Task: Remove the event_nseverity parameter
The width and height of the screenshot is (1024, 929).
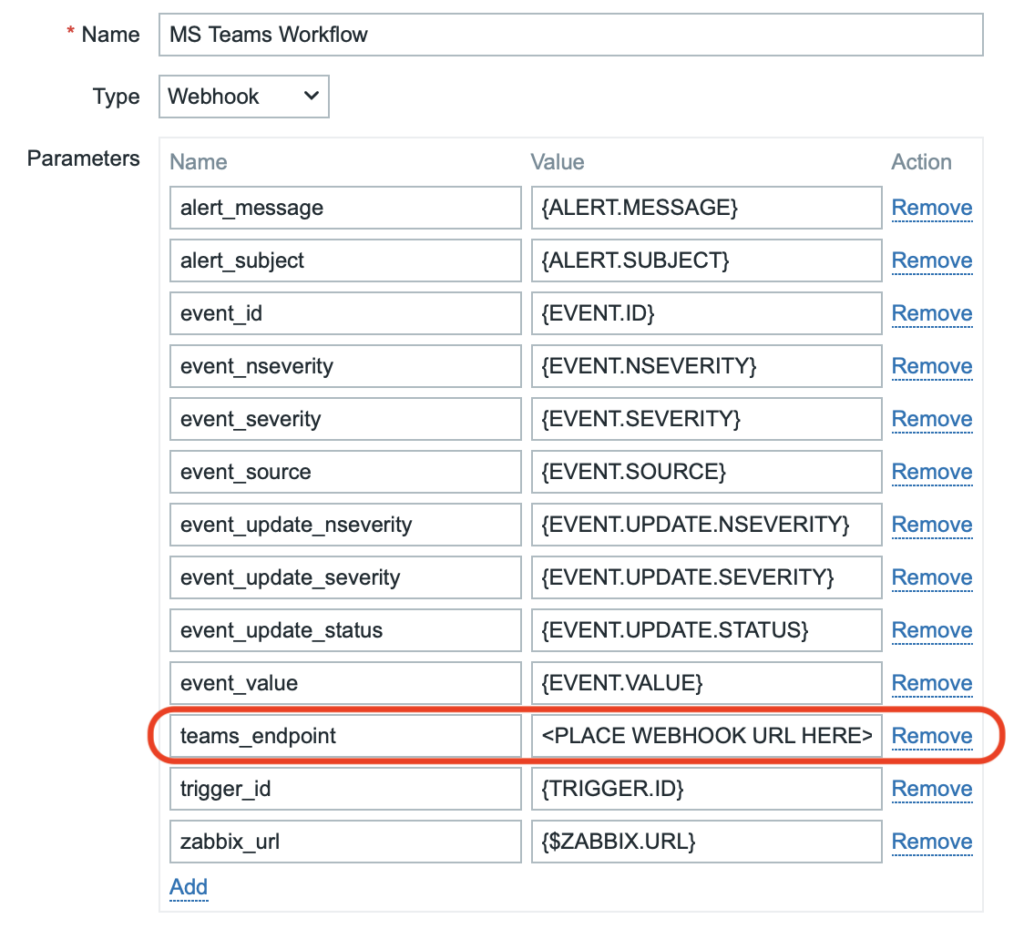Action: click(x=931, y=366)
